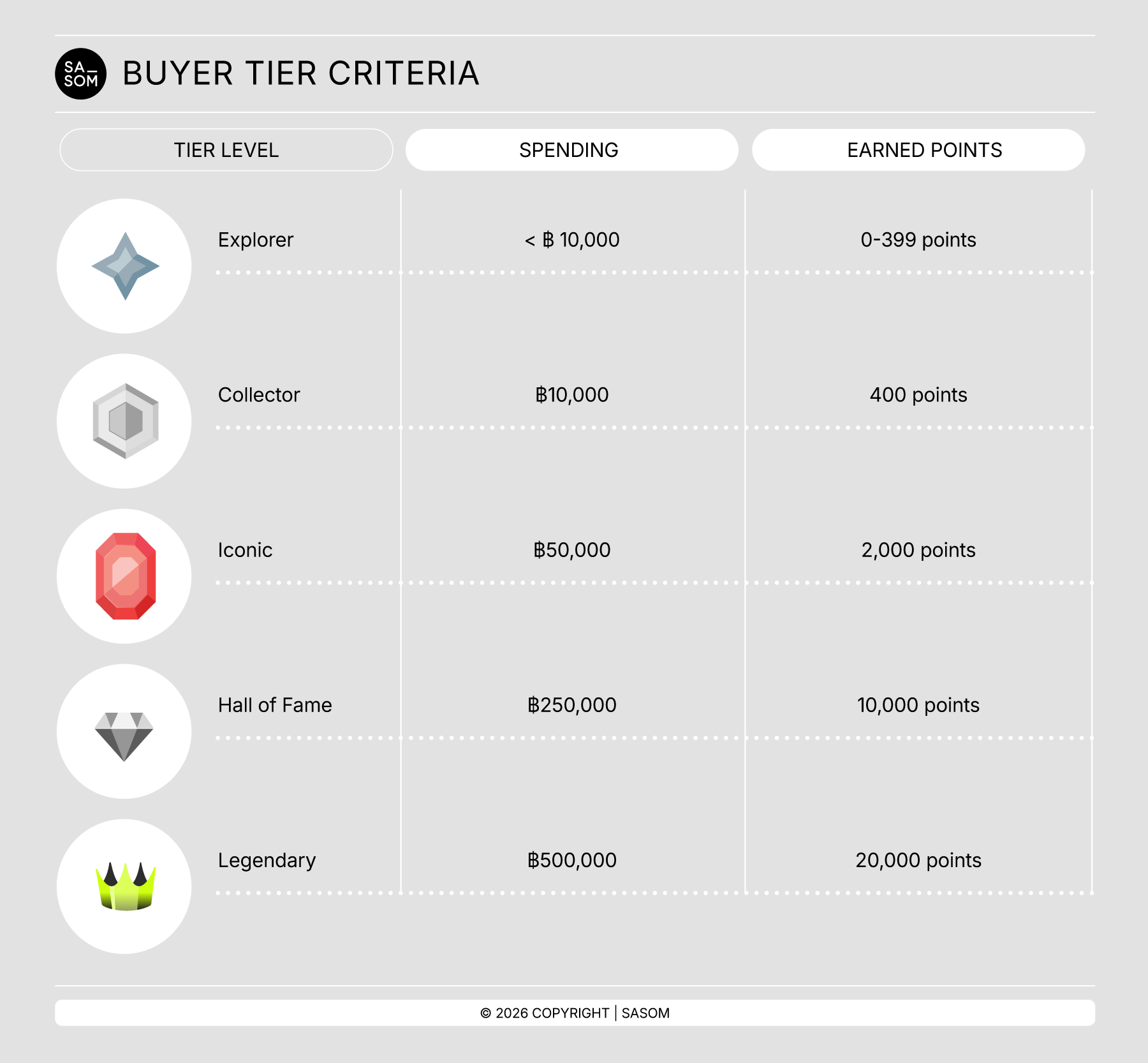Screen dimensions: 1148x1063
Task: Click the Explorer blue star icon
Action: coord(125,266)
